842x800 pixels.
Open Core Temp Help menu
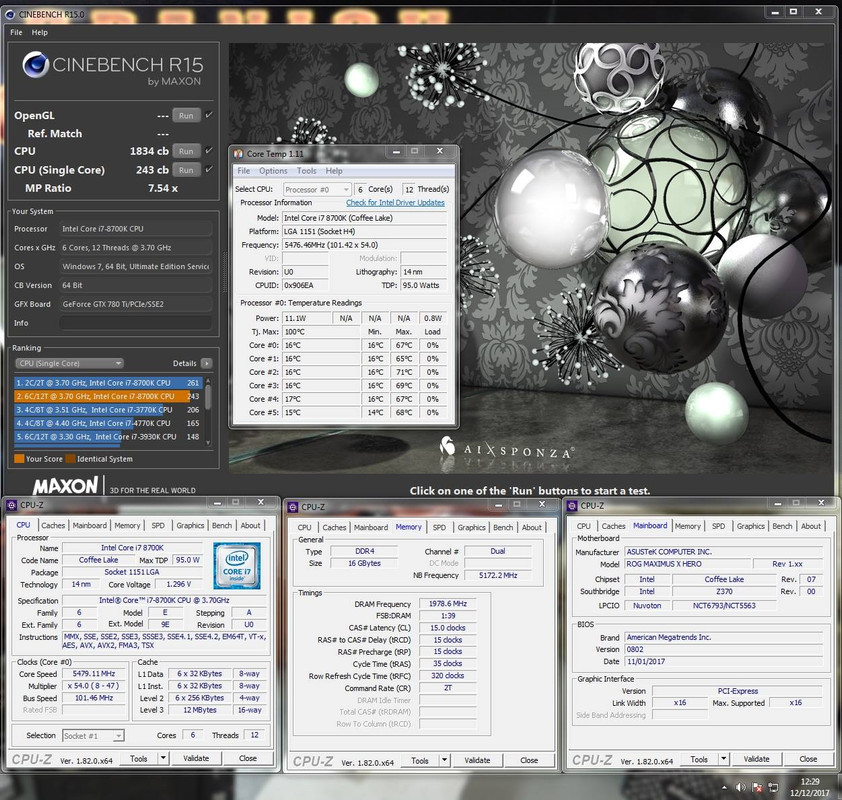click(x=333, y=171)
